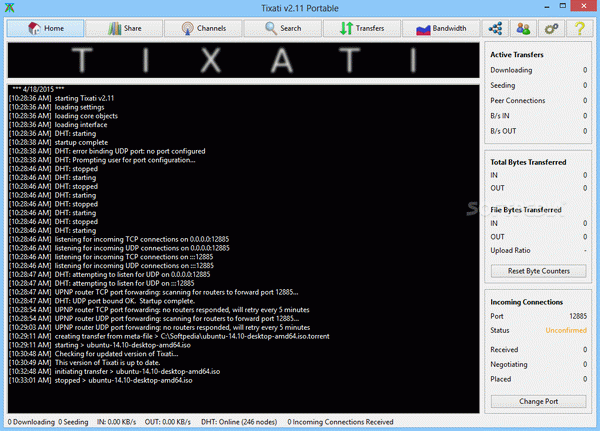The image size is (600, 431).
Task: Click log line 'starting Tixati v2.11'
Action: pos(62,98)
